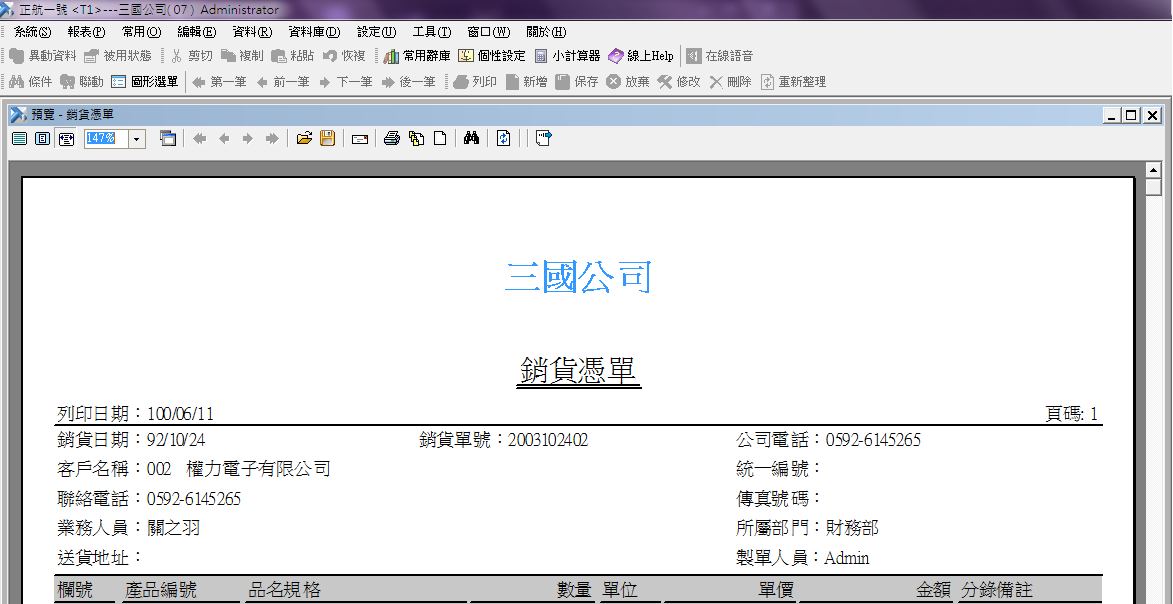Select the fit page width view button

pos(66,139)
